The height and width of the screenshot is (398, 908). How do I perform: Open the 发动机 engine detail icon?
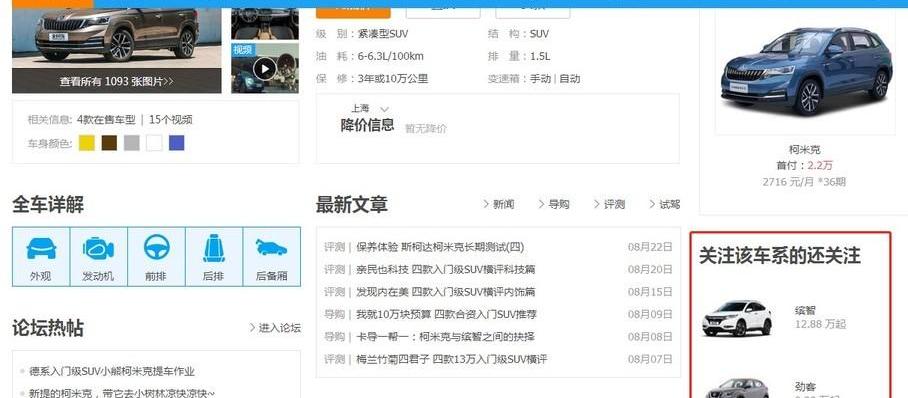[x=98, y=257]
